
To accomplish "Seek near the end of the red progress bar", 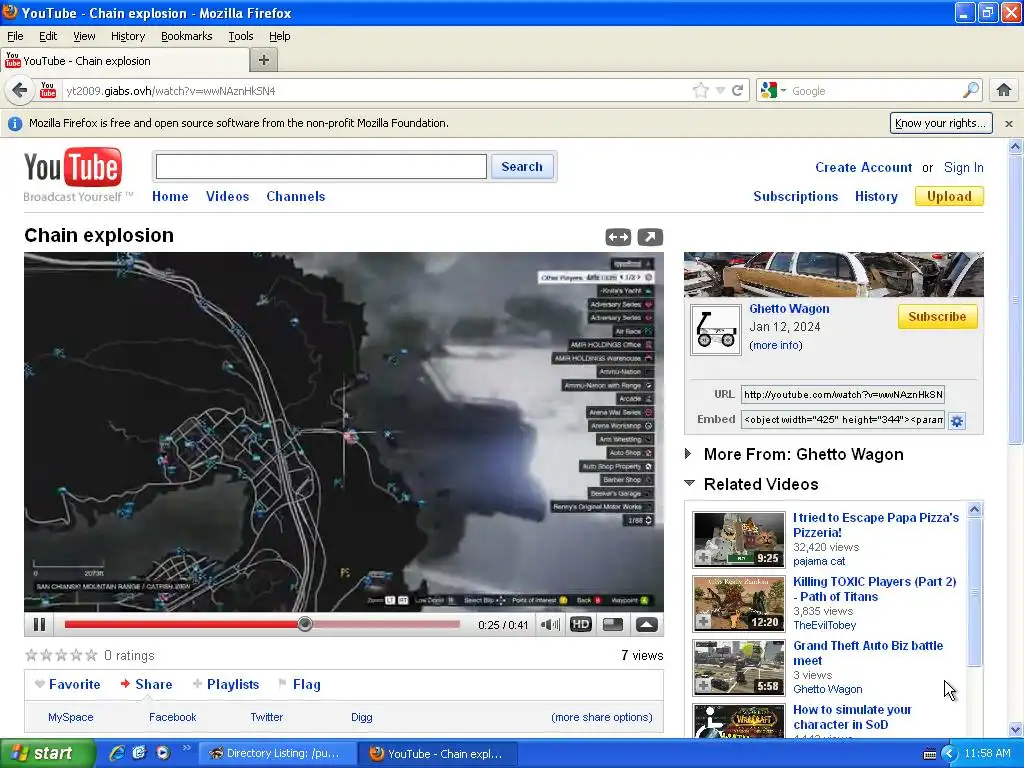I will (x=454, y=624).
